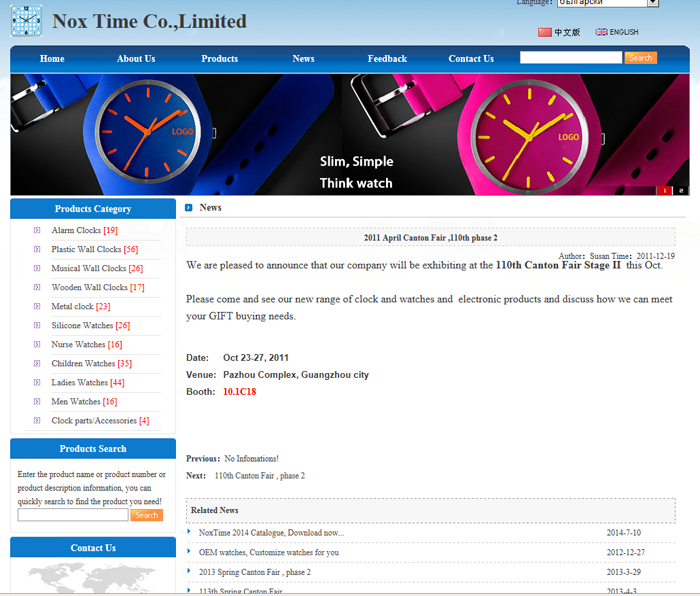Click the bullet icon next to Plastic Wall Clocks

coord(37,250)
